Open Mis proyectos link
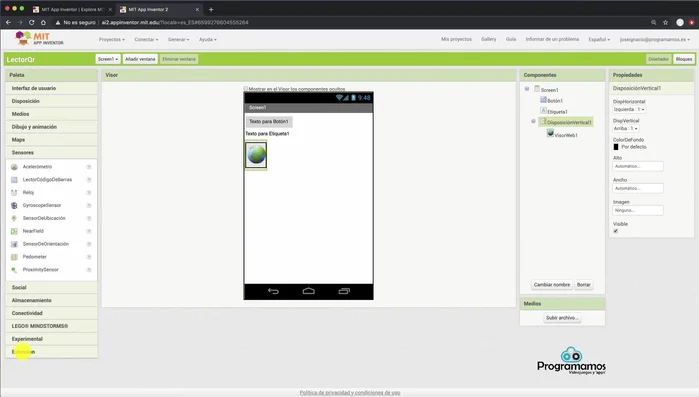This screenshot has height=397, width=699. [456, 39]
